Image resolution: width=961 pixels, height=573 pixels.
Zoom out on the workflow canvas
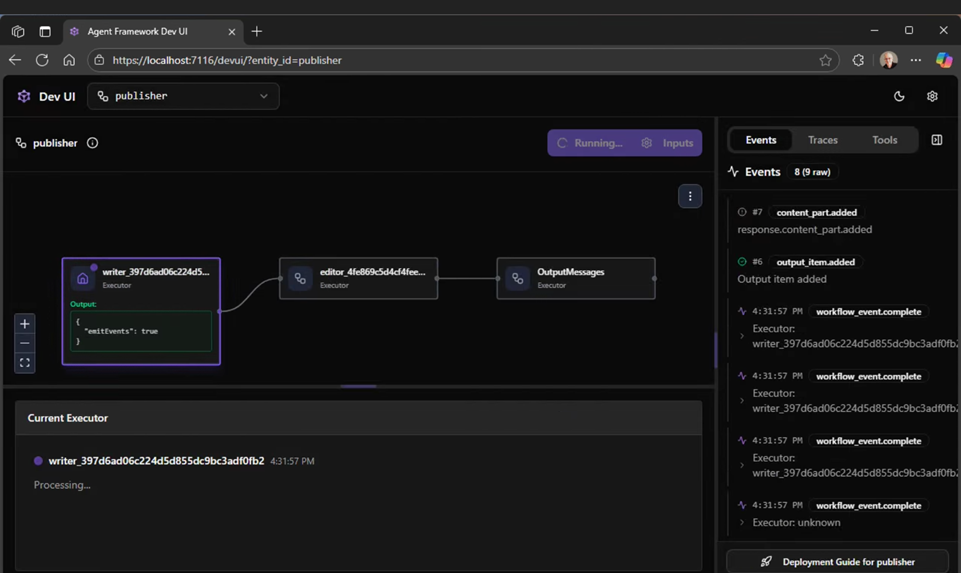point(25,343)
